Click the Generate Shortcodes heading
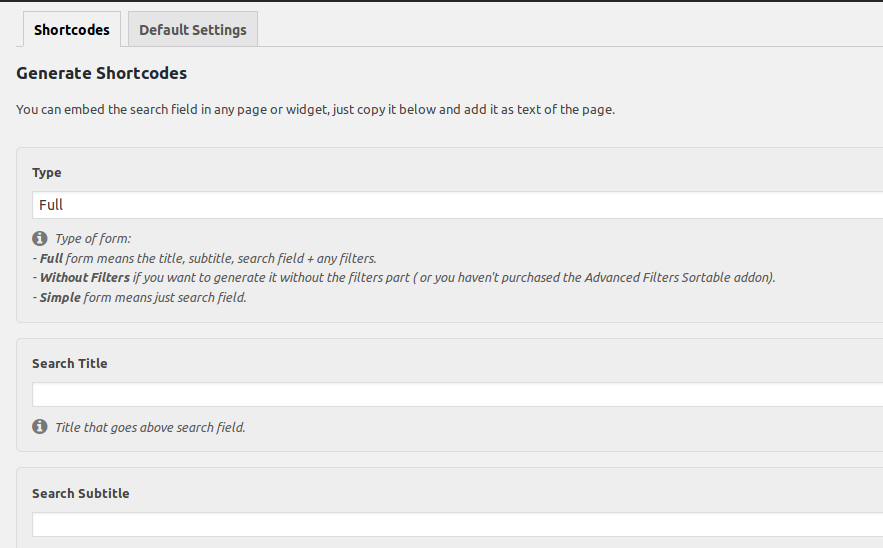Image resolution: width=883 pixels, height=548 pixels. click(101, 73)
